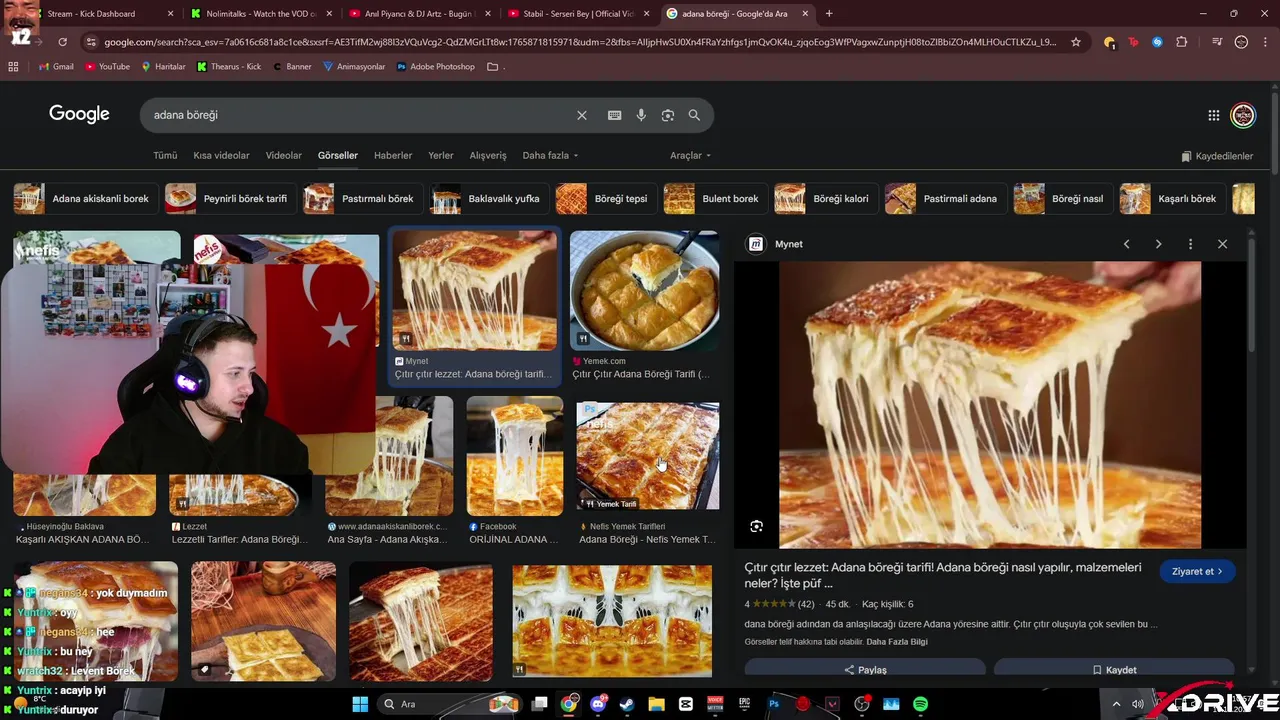Open the Haritalar bookmark
Viewport: 1280px width, 720px height.
164,67
